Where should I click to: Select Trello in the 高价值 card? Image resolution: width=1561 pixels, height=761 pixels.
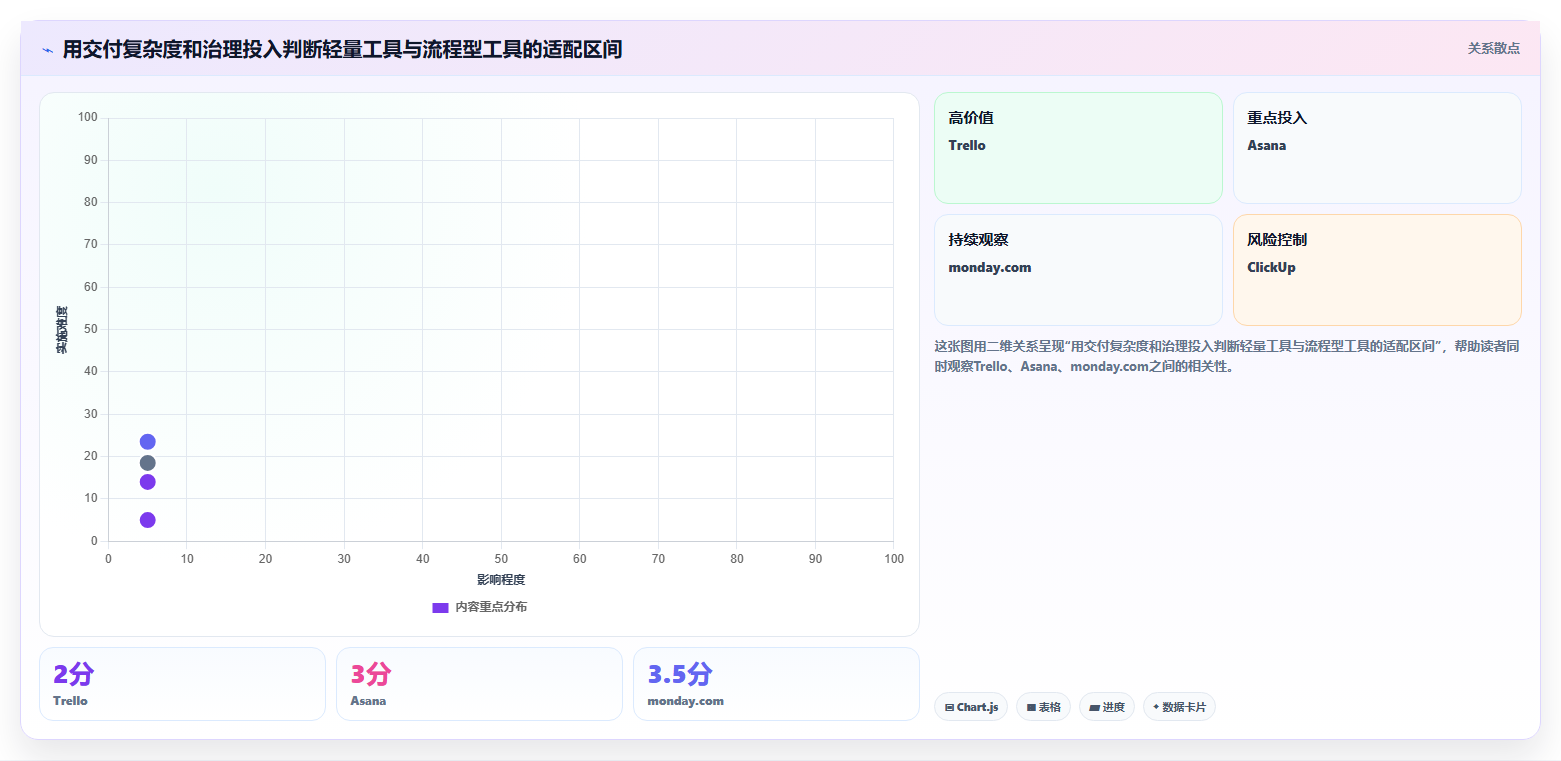(967, 145)
